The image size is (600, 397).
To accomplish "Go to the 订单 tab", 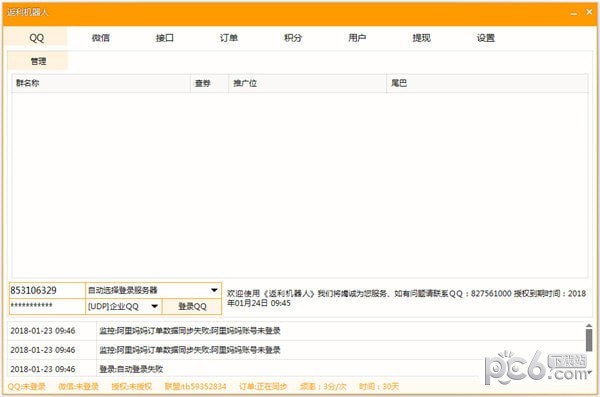I will [229, 38].
